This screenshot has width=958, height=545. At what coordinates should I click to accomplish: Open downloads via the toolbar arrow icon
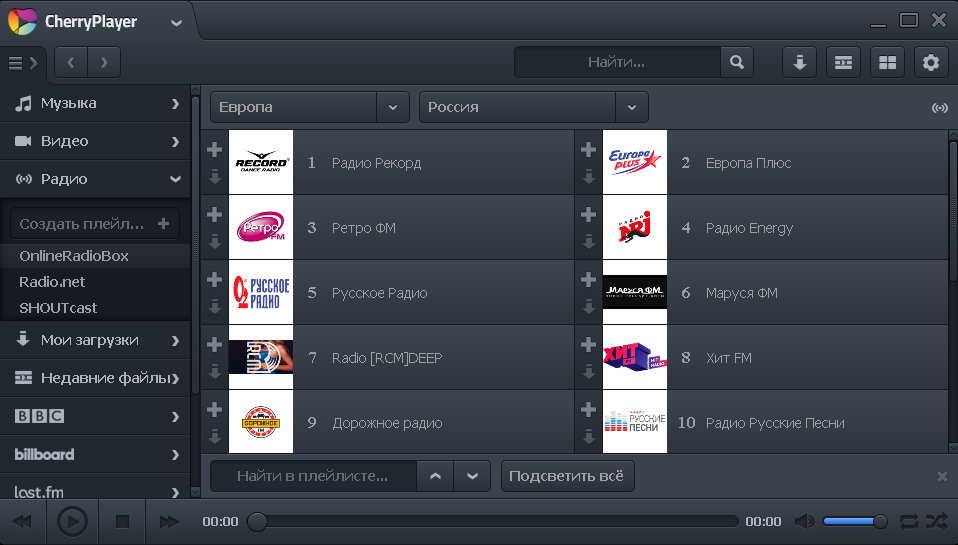[799, 62]
